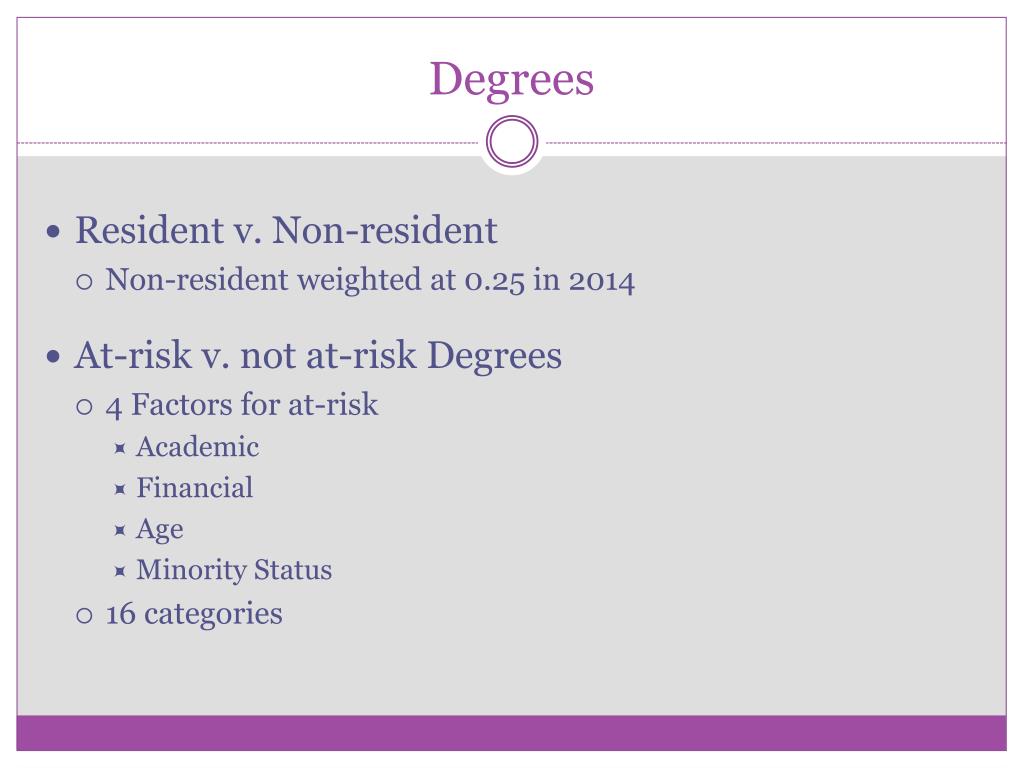Image resolution: width=1024 pixels, height=768 pixels.
Task: Click star bullet beside Minority Status
Action: pyautogui.click(x=120, y=572)
